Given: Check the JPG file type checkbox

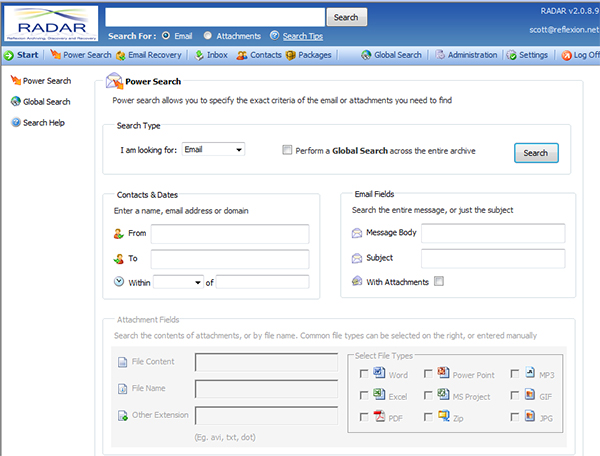Looking at the screenshot, I should tap(515, 417).
